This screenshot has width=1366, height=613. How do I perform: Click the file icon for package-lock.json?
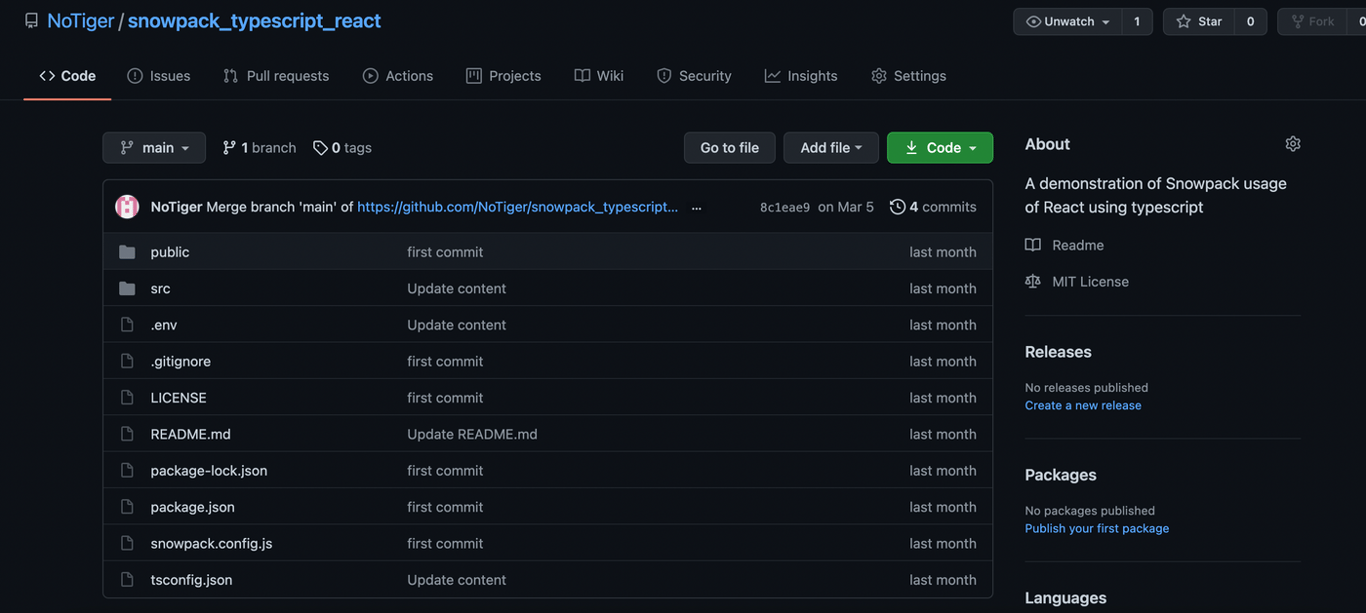tap(127, 470)
